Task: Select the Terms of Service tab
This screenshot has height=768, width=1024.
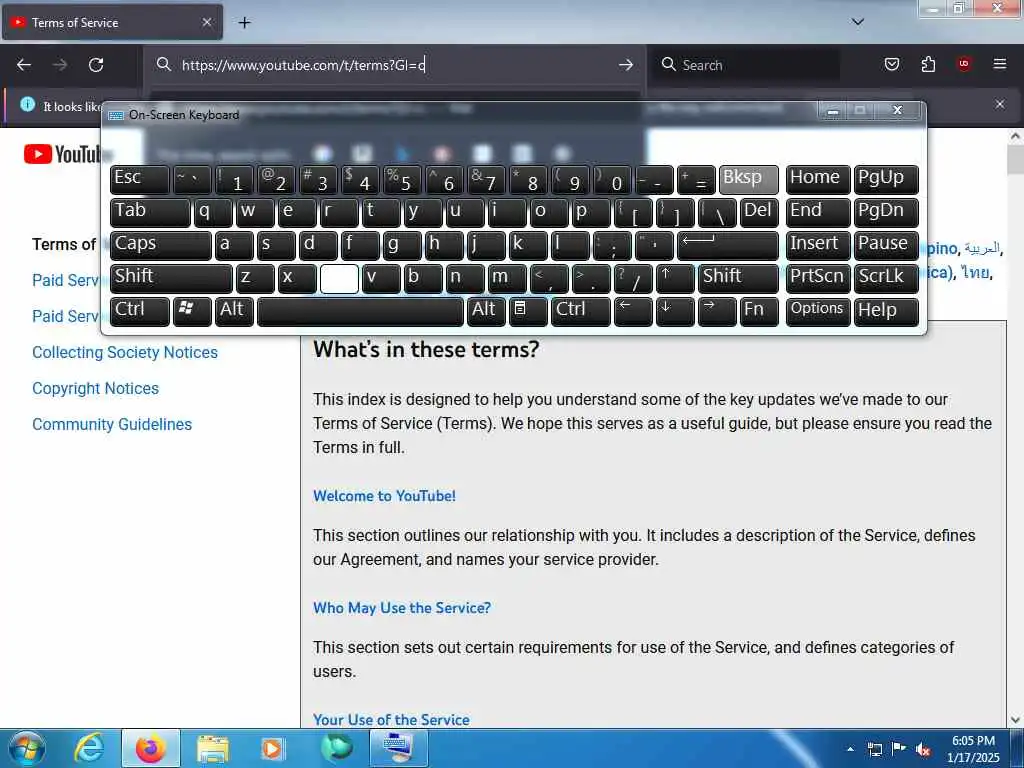Action: coord(112,22)
